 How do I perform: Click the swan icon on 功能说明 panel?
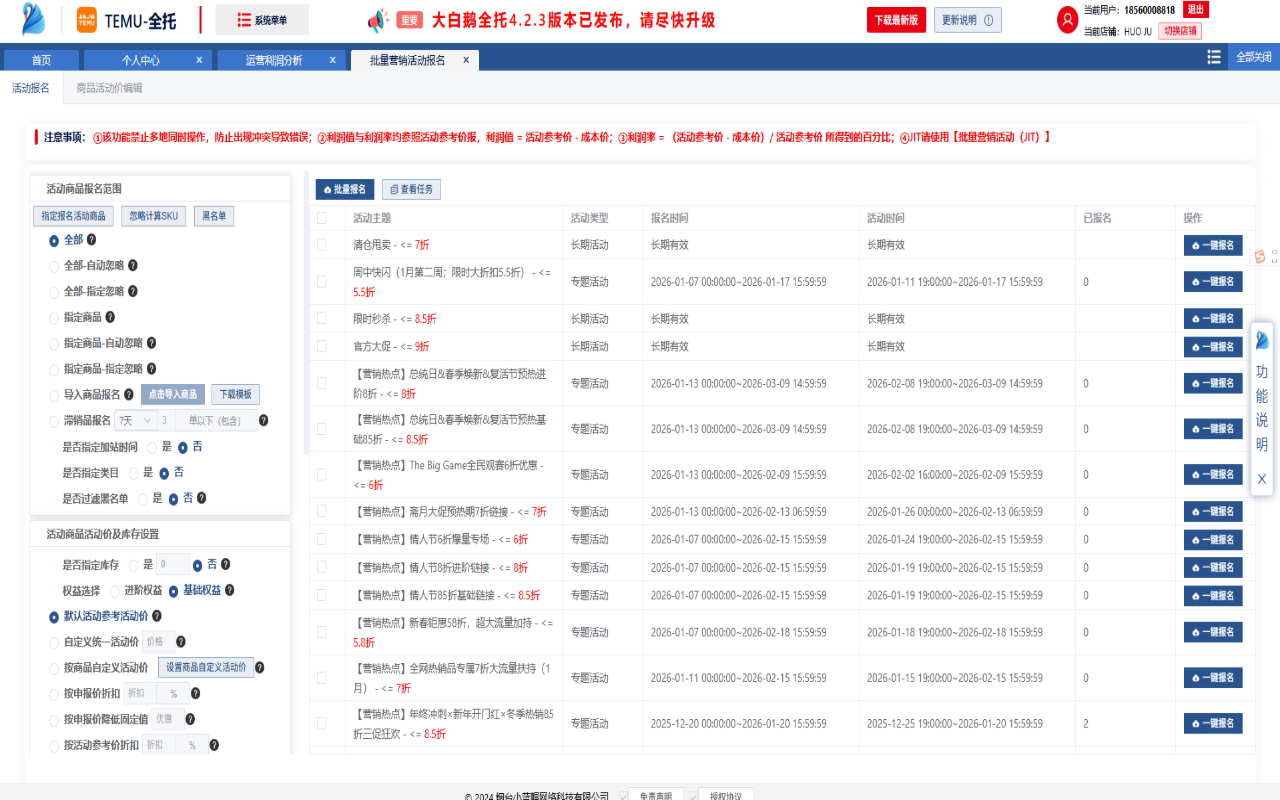tap(1262, 340)
